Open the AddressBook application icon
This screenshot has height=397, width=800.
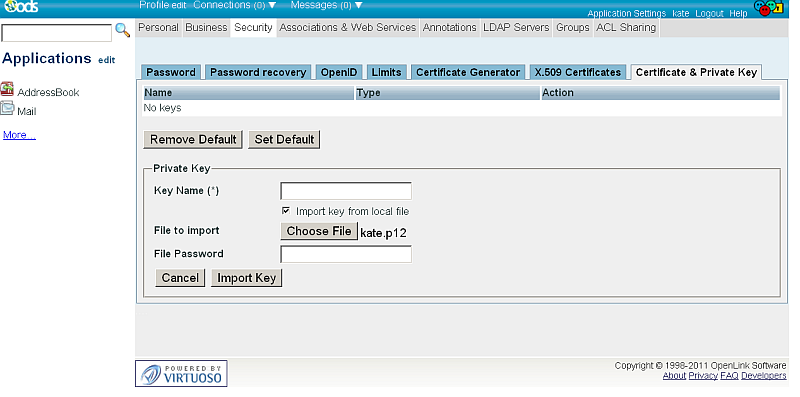tap(7, 89)
